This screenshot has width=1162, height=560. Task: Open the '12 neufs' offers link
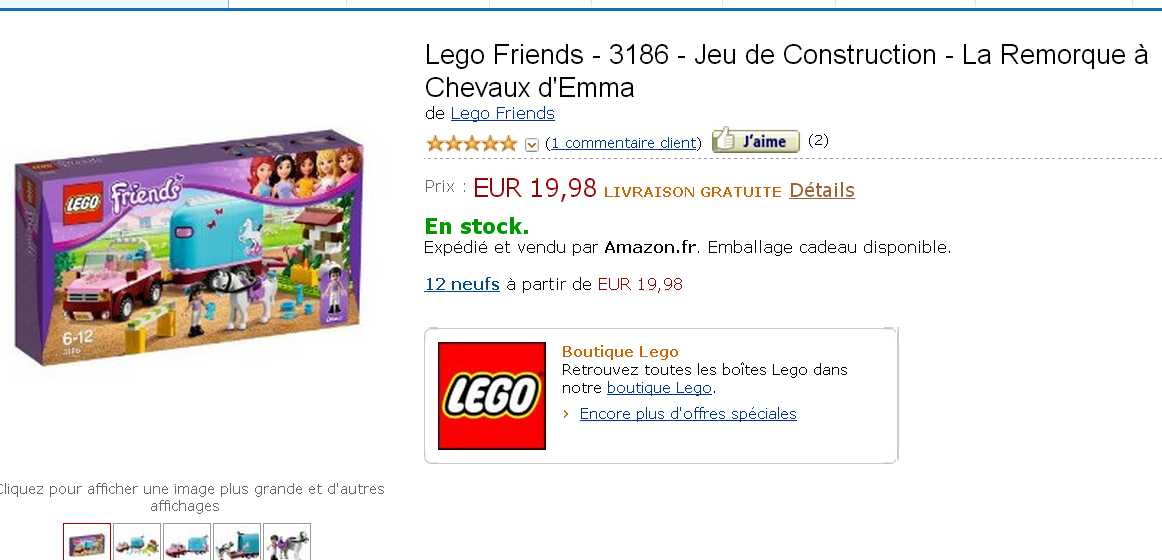(x=462, y=284)
